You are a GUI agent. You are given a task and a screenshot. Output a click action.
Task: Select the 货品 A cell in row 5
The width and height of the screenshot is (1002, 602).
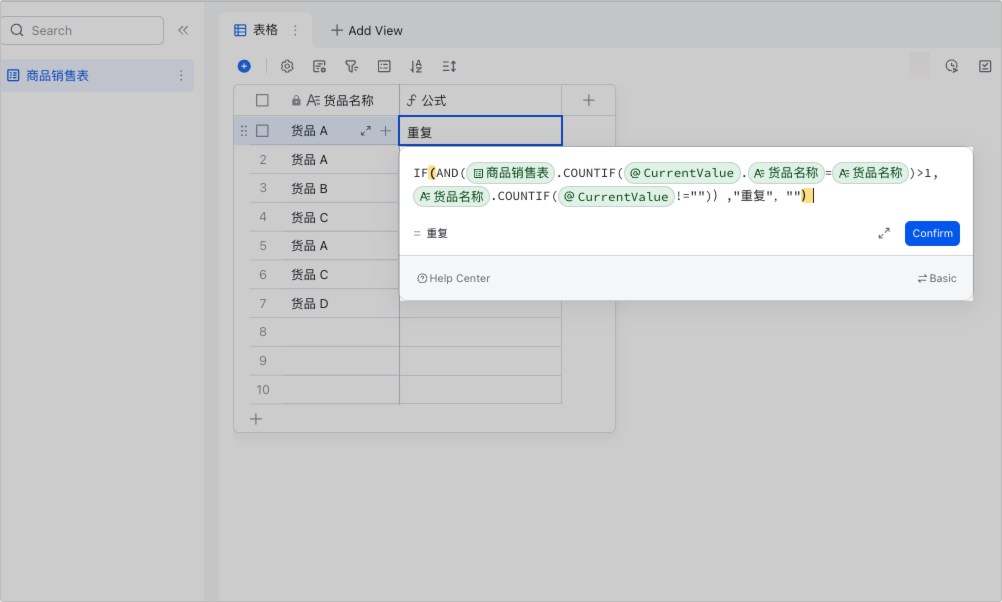pos(341,246)
